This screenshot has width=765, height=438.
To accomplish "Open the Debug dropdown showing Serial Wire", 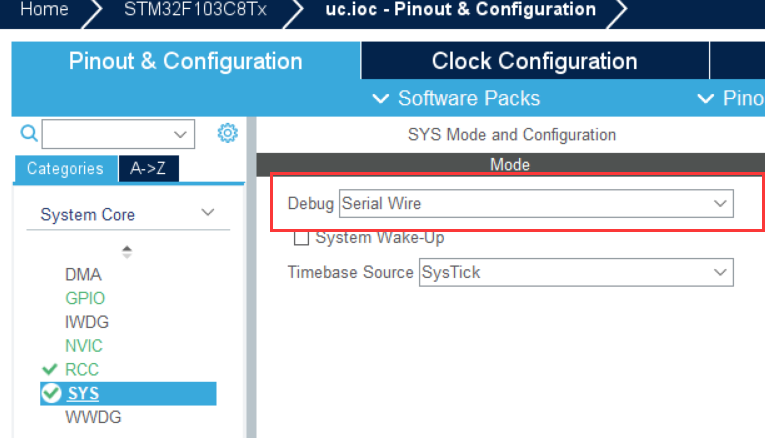I will click(536, 203).
